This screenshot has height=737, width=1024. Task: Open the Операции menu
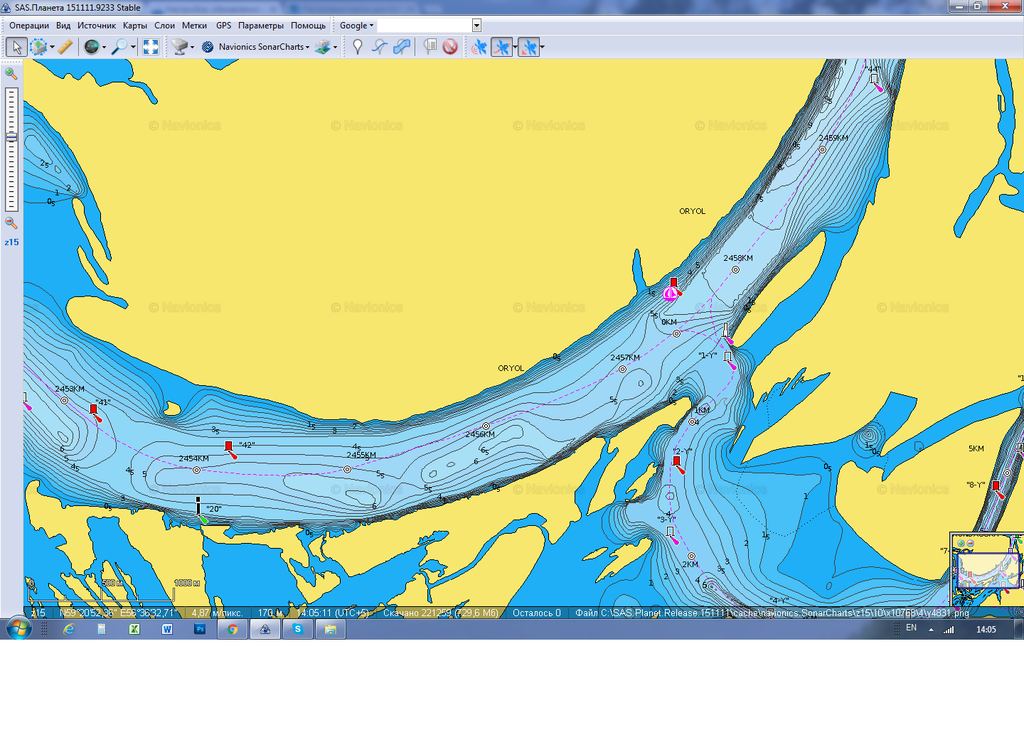coord(29,25)
